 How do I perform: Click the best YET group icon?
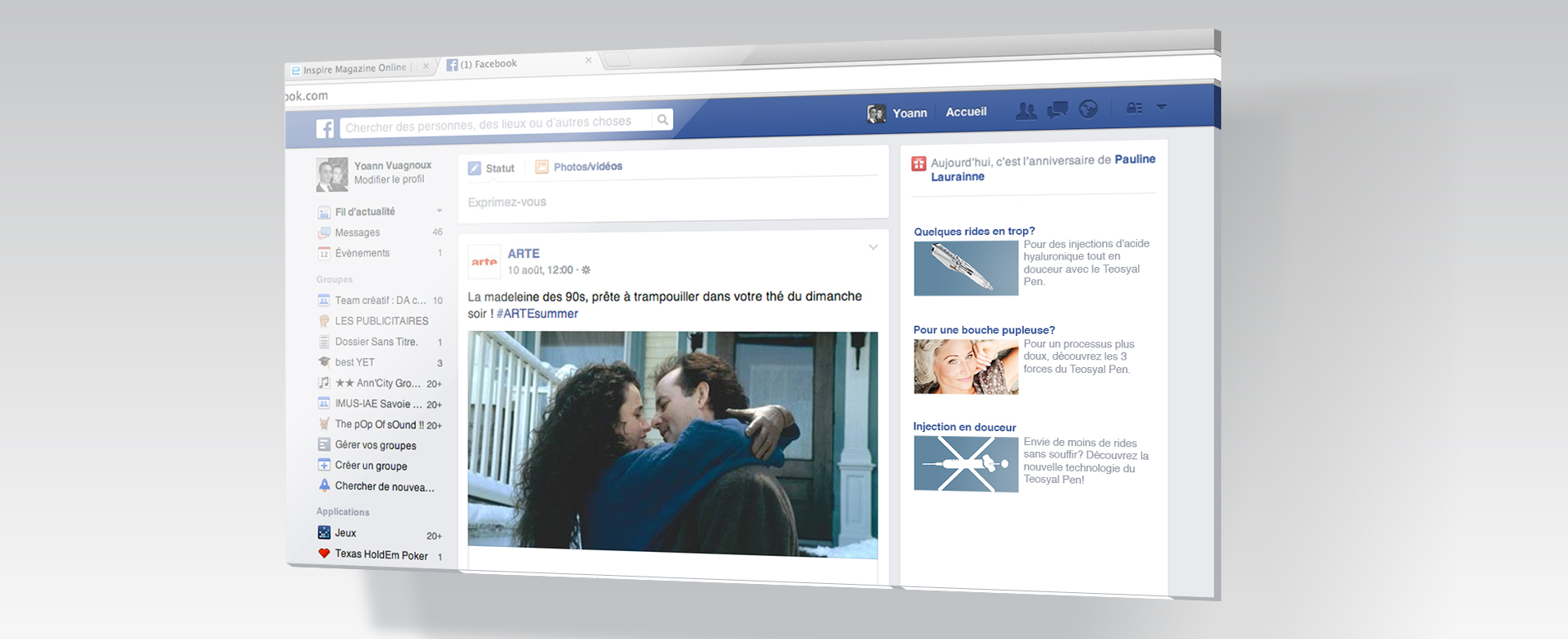[324, 362]
